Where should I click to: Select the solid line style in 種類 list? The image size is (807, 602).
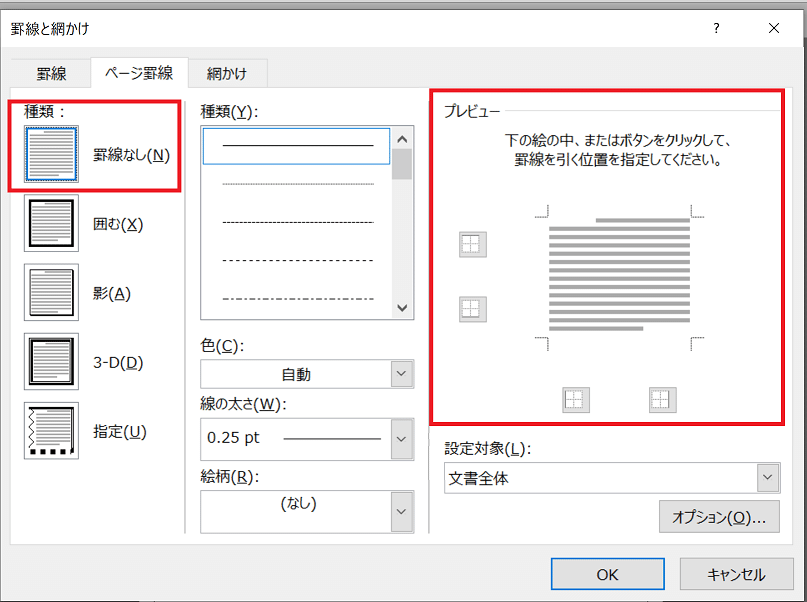(296, 146)
